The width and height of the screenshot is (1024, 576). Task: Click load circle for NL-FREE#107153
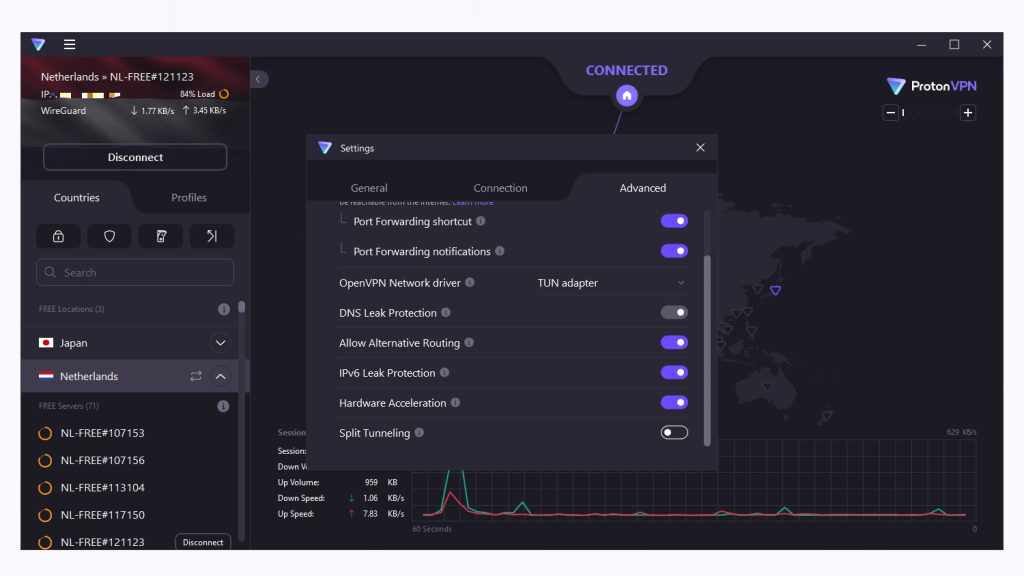tap(45, 433)
